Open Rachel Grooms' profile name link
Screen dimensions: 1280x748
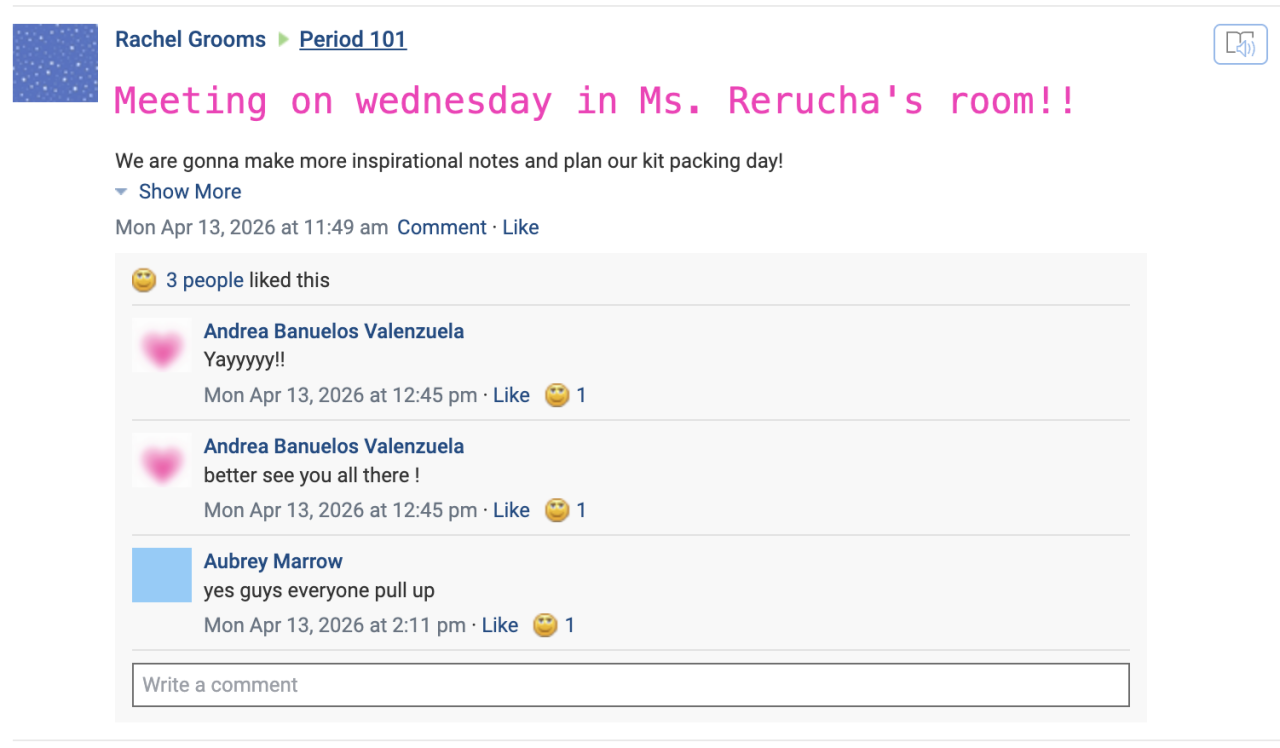[x=190, y=40]
